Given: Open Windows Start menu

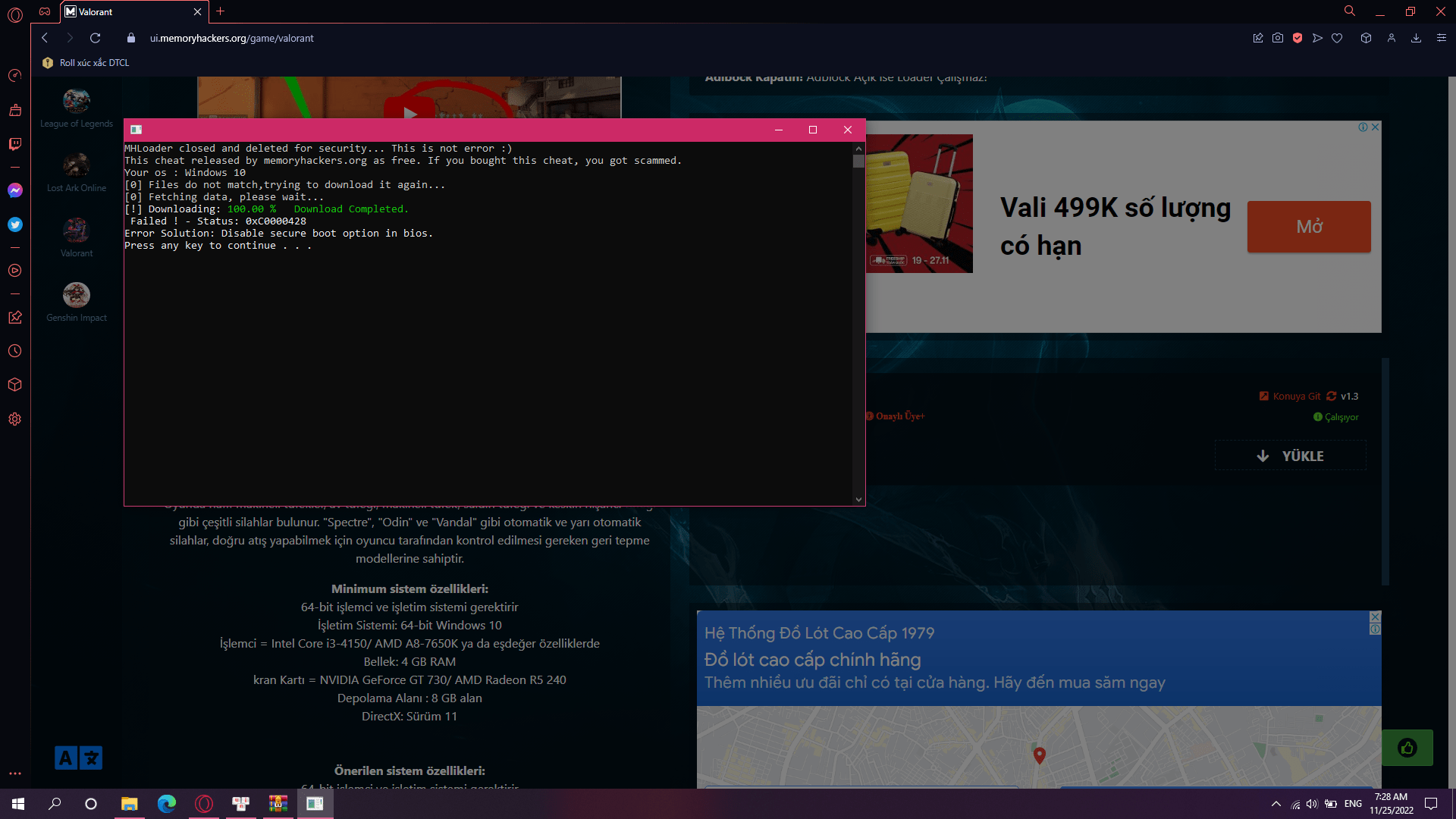Looking at the screenshot, I should tap(18, 804).
